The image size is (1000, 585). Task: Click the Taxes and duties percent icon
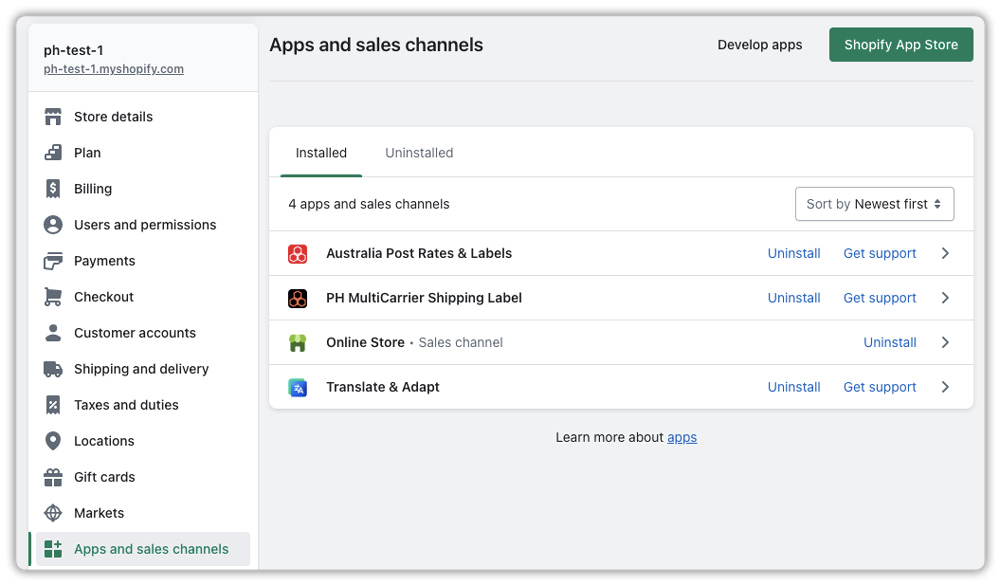click(x=53, y=405)
